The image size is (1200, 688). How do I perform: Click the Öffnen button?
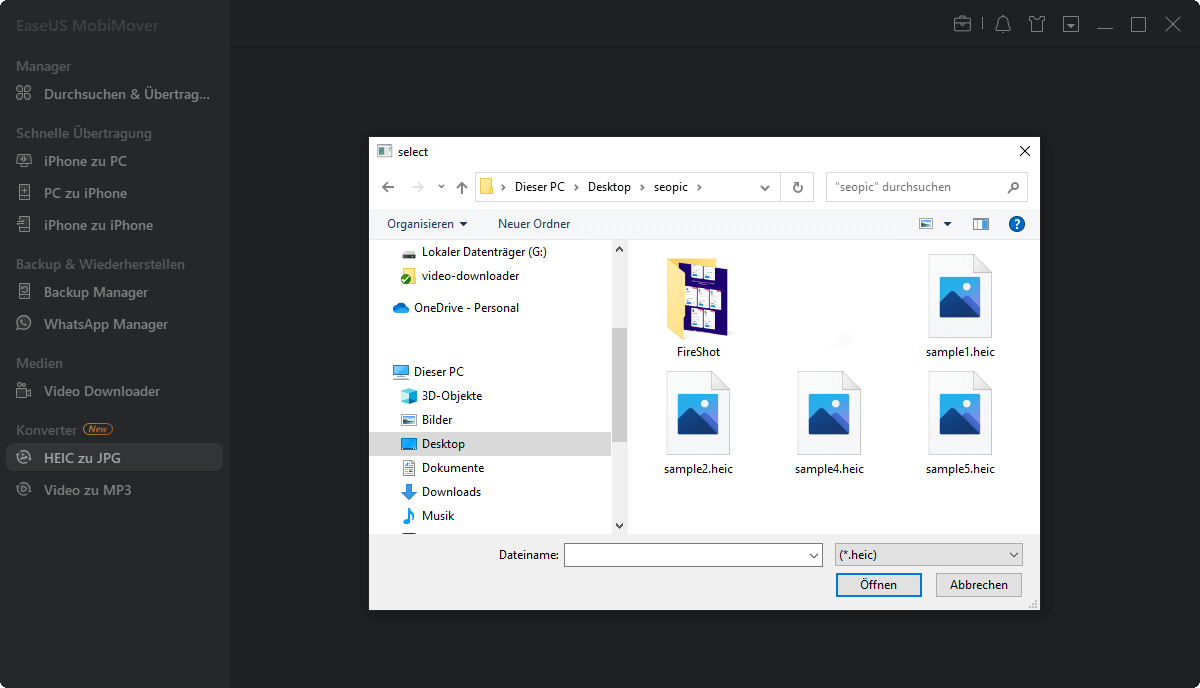878,585
